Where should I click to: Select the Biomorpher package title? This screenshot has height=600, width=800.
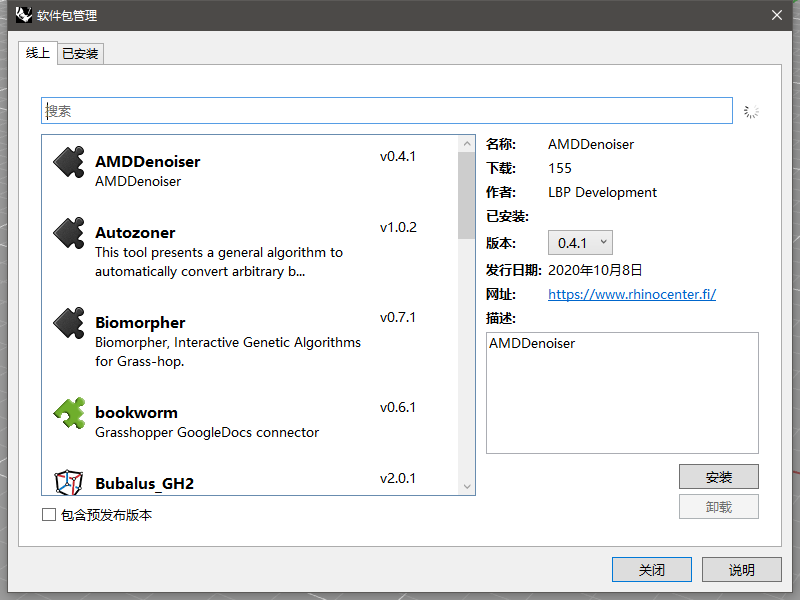[x=140, y=322]
